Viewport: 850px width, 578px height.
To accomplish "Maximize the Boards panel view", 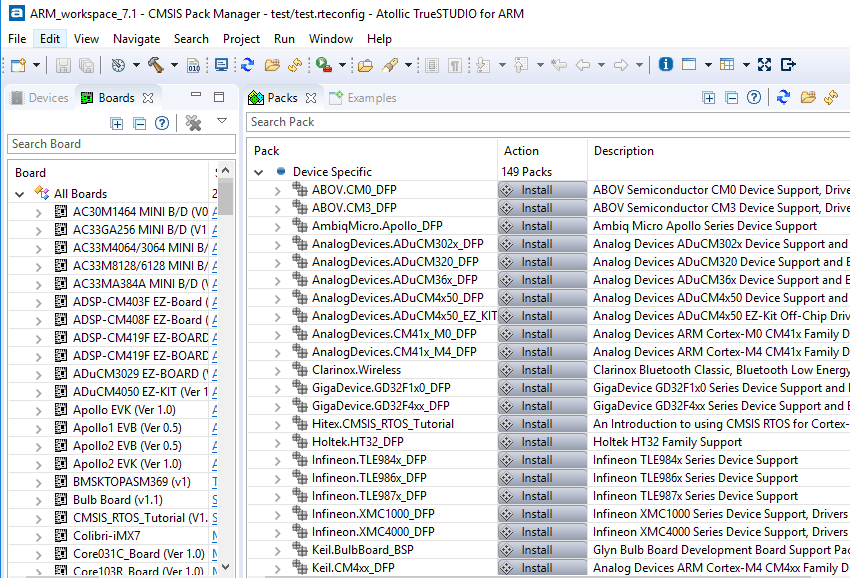I will pyautogui.click(x=219, y=97).
